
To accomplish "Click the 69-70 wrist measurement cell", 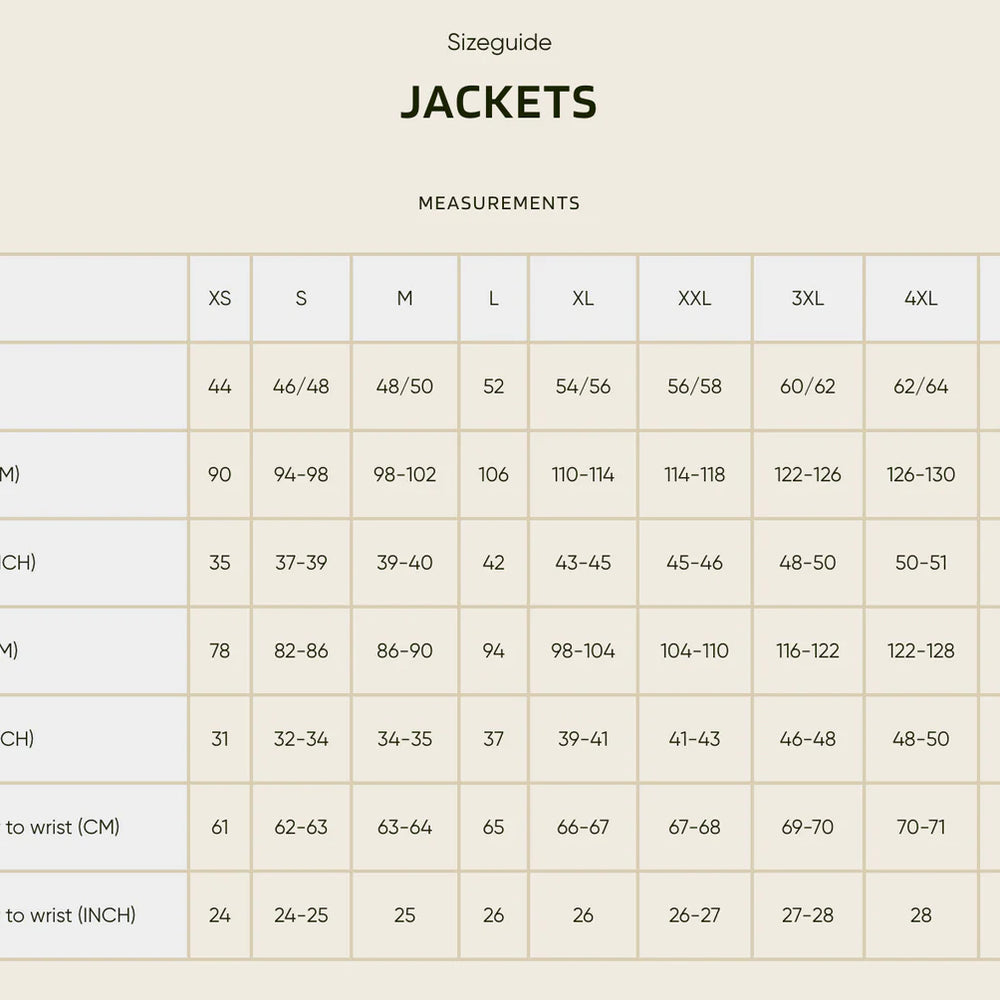I will [807, 827].
